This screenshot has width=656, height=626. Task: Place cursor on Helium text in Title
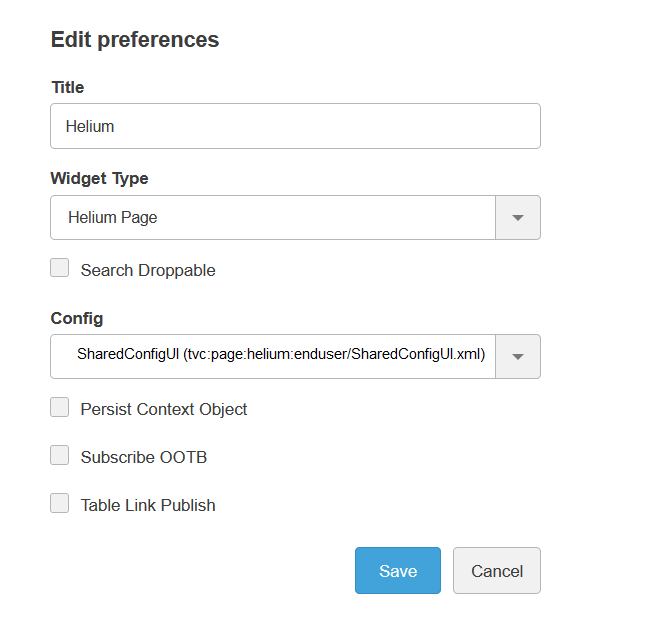point(90,126)
